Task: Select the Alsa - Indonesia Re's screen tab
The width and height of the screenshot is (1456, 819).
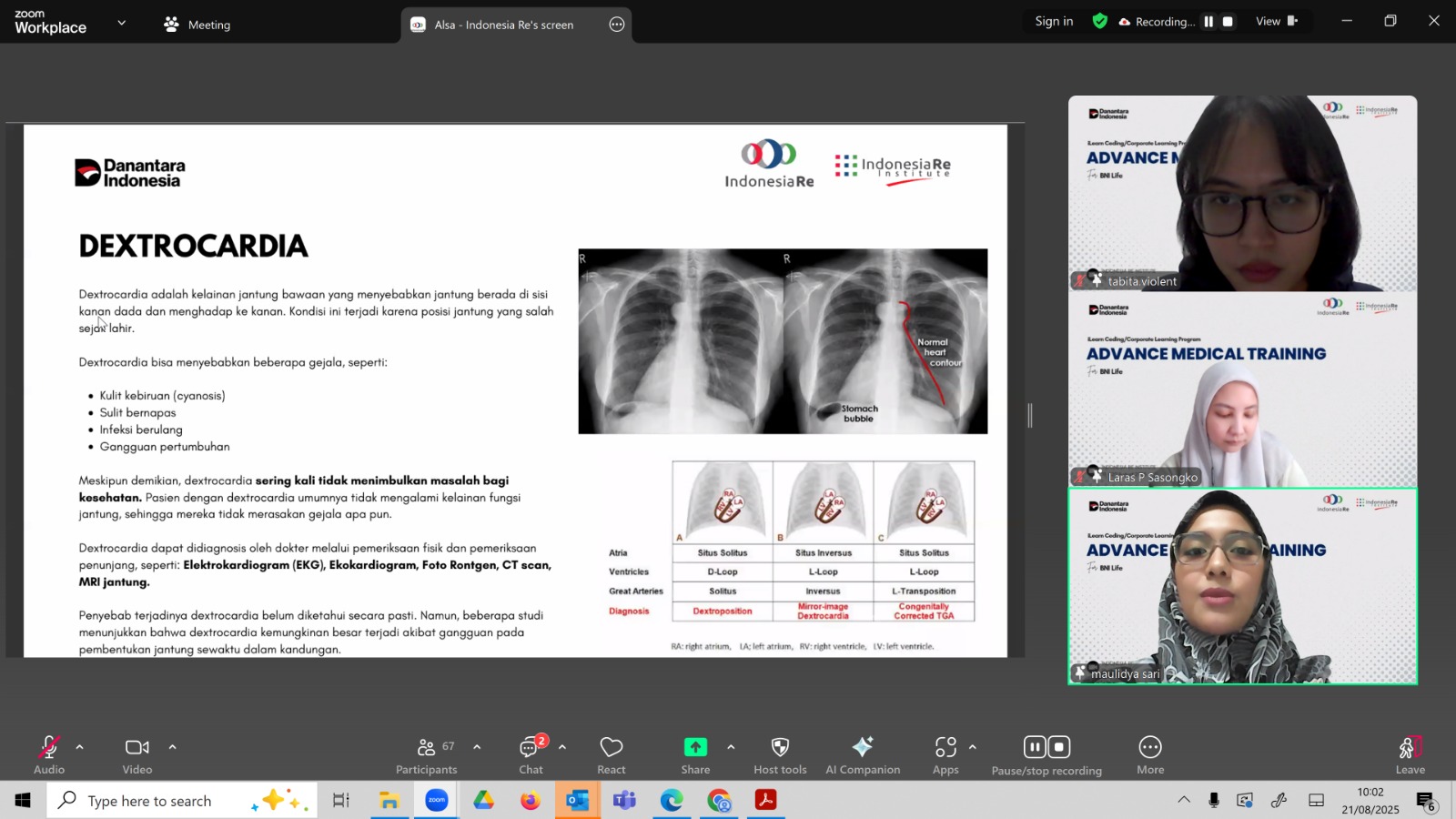Action: point(503,25)
